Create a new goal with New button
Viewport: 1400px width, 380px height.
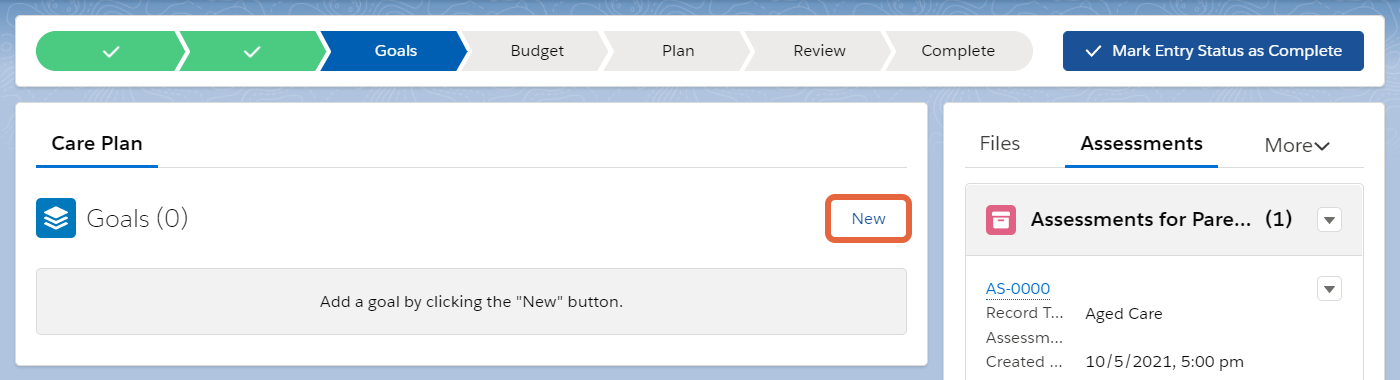pyautogui.click(x=868, y=218)
